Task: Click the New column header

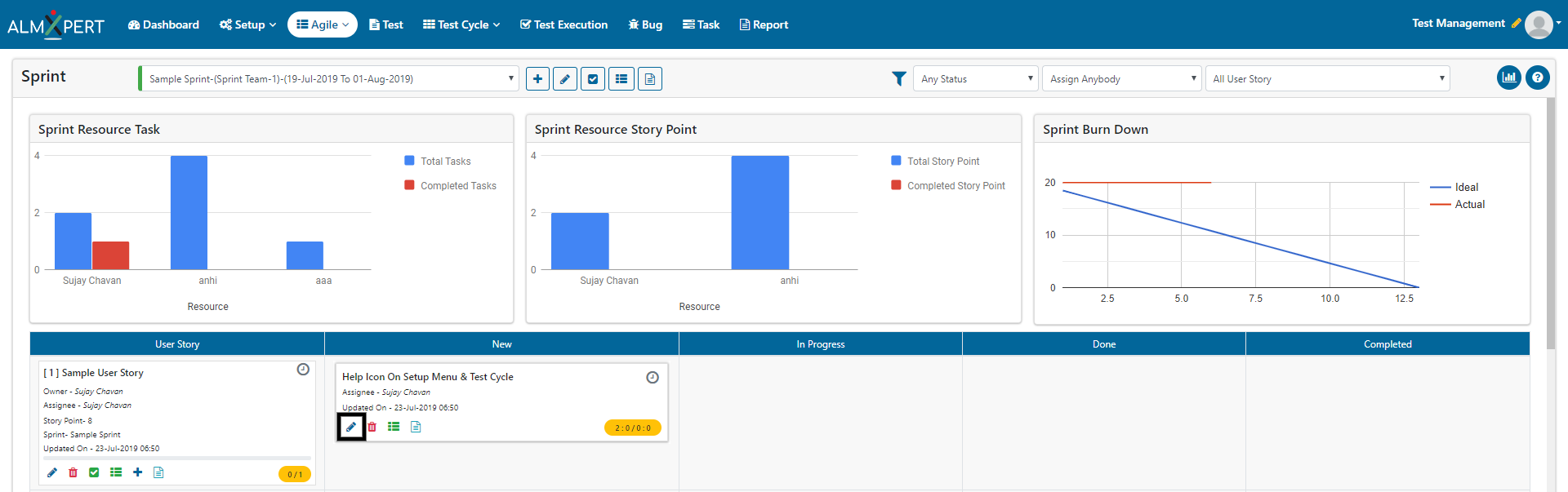Action: pyautogui.click(x=502, y=344)
